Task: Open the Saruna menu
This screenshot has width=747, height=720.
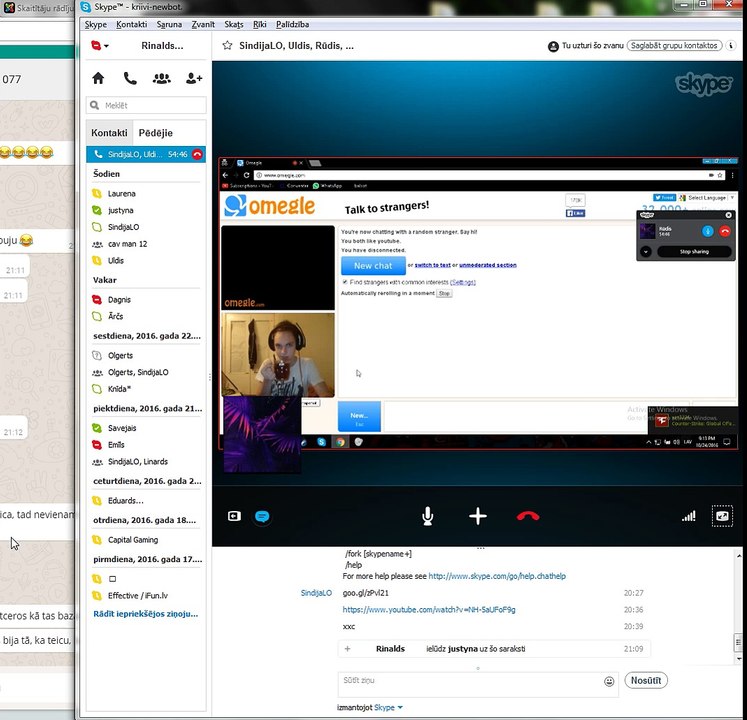Action: (x=169, y=24)
